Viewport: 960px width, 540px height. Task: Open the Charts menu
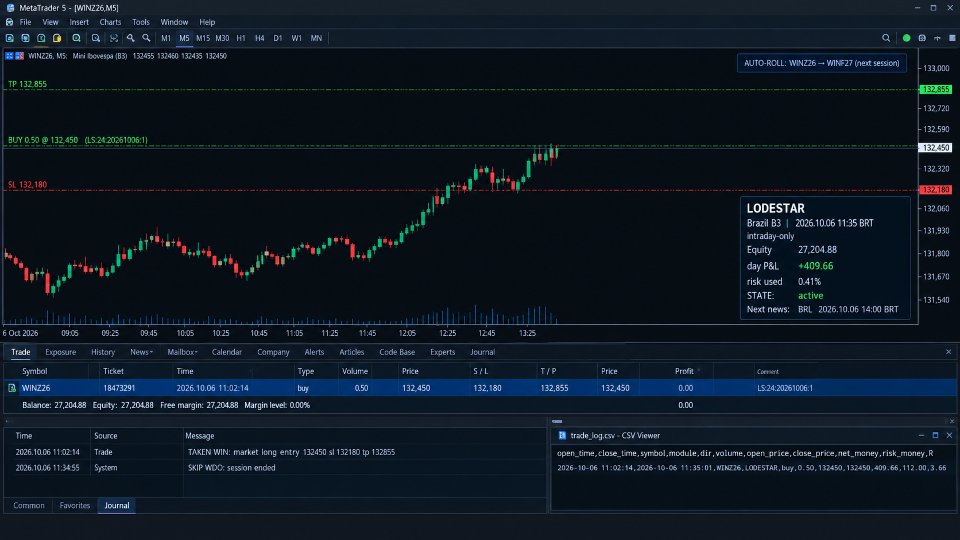(x=110, y=22)
